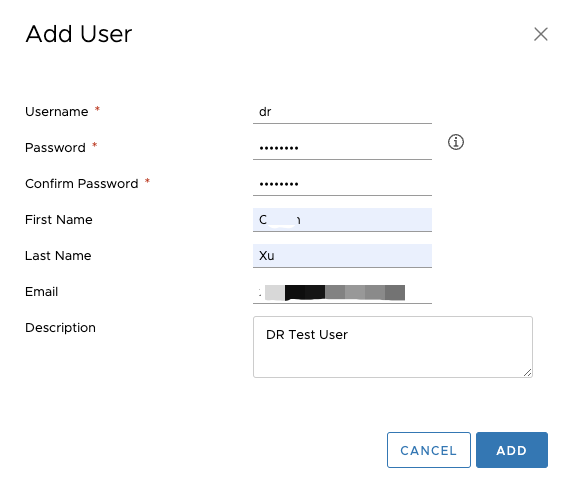Click the ADD button
The width and height of the screenshot is (571, 490).
pos(512,450)
